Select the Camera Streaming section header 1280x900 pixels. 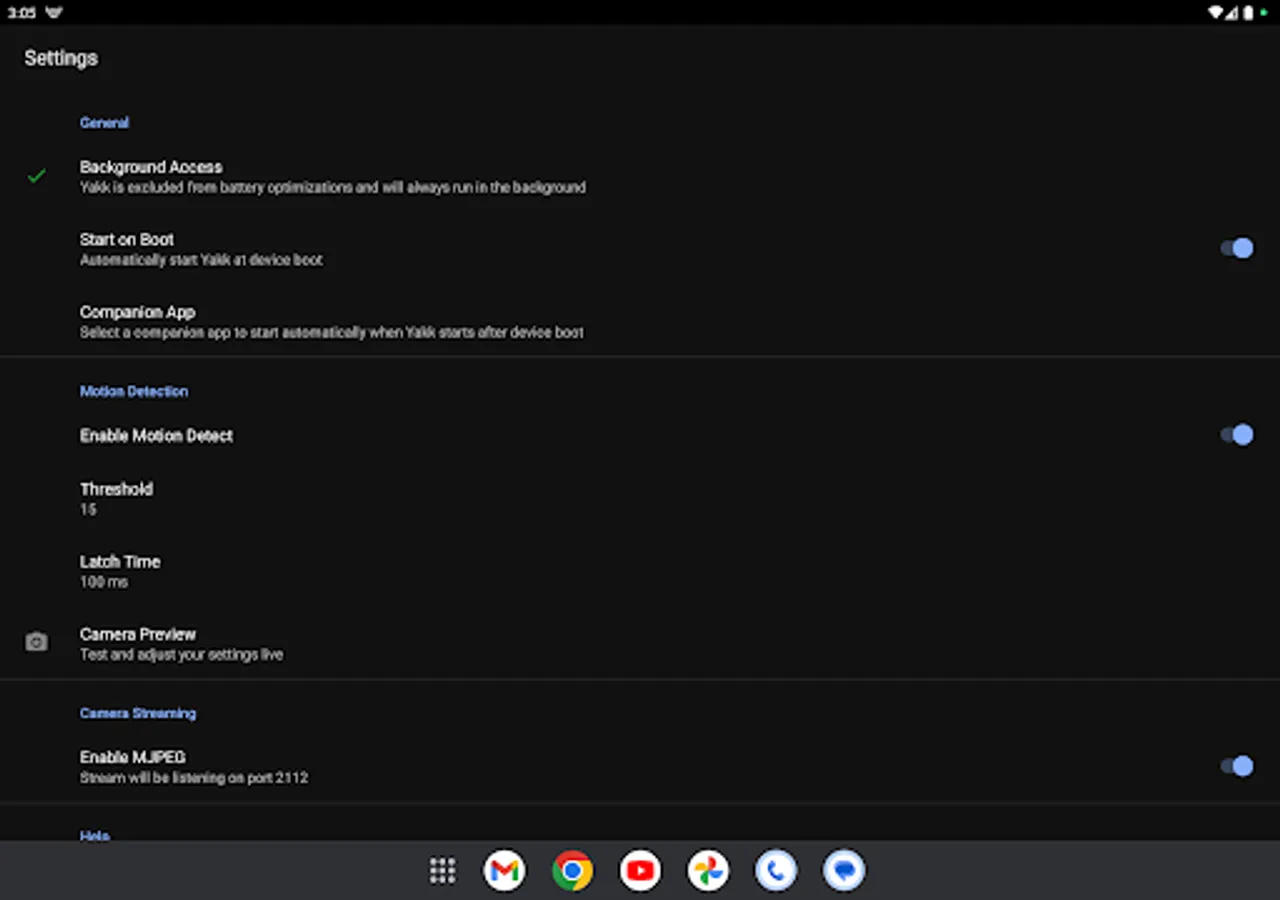point(138,713)
